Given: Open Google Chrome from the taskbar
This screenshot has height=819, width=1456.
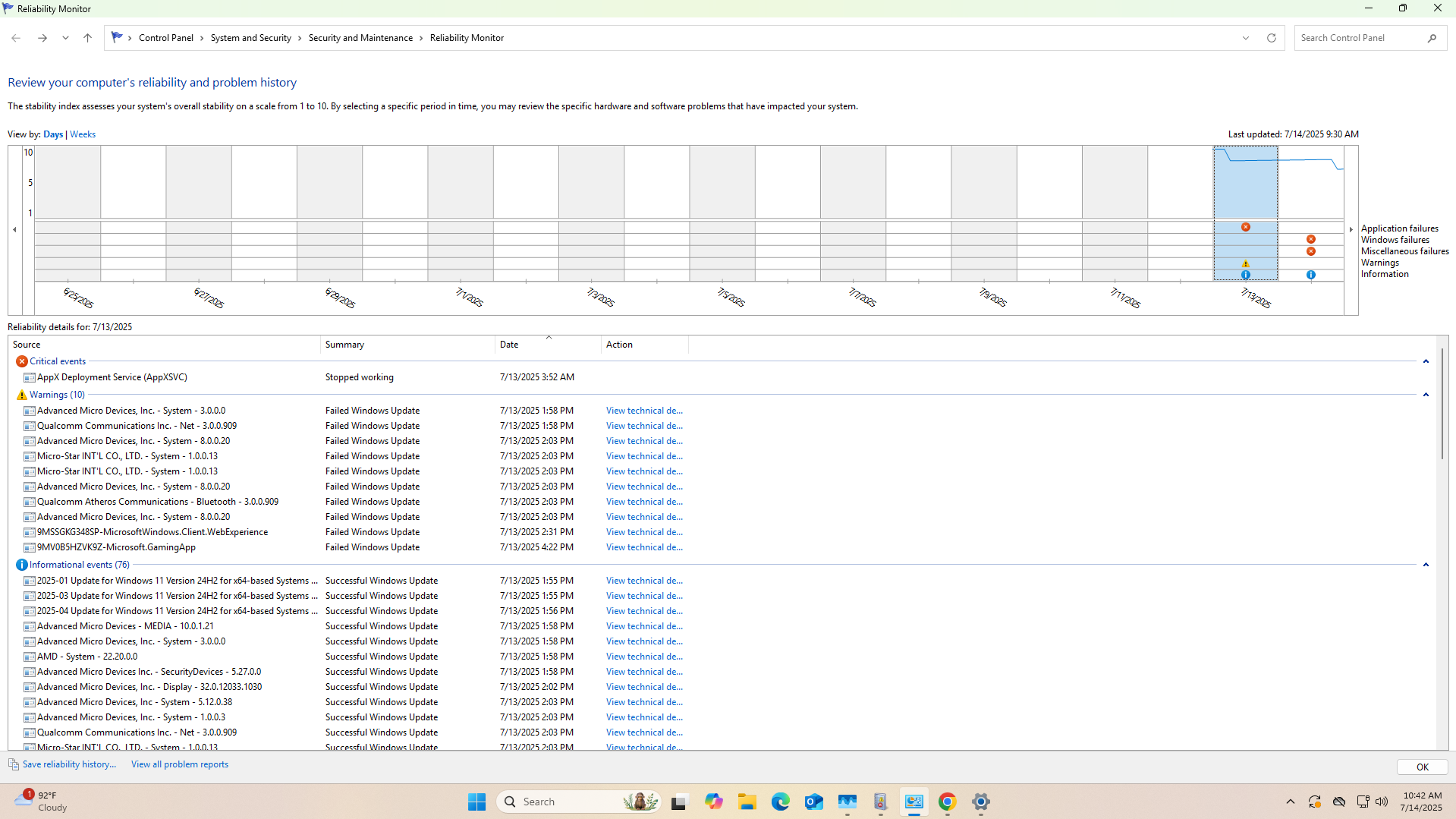Looking at the screenshot, I should tap(947, 802).
